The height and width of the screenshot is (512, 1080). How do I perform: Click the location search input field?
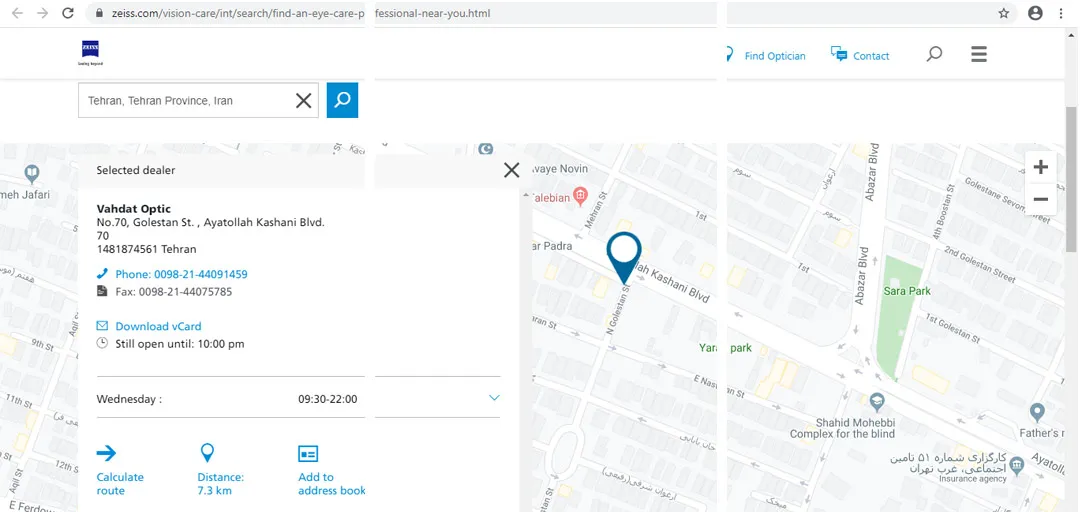(x=185, y=100)
